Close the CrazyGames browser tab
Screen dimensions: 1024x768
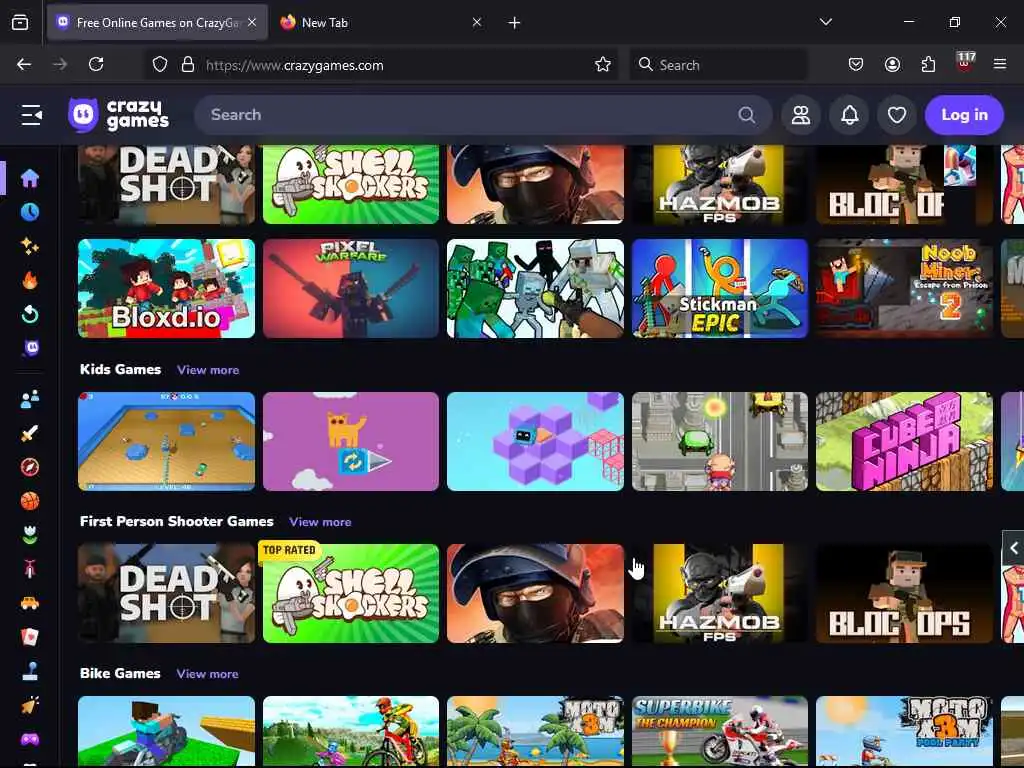[252, 23]
